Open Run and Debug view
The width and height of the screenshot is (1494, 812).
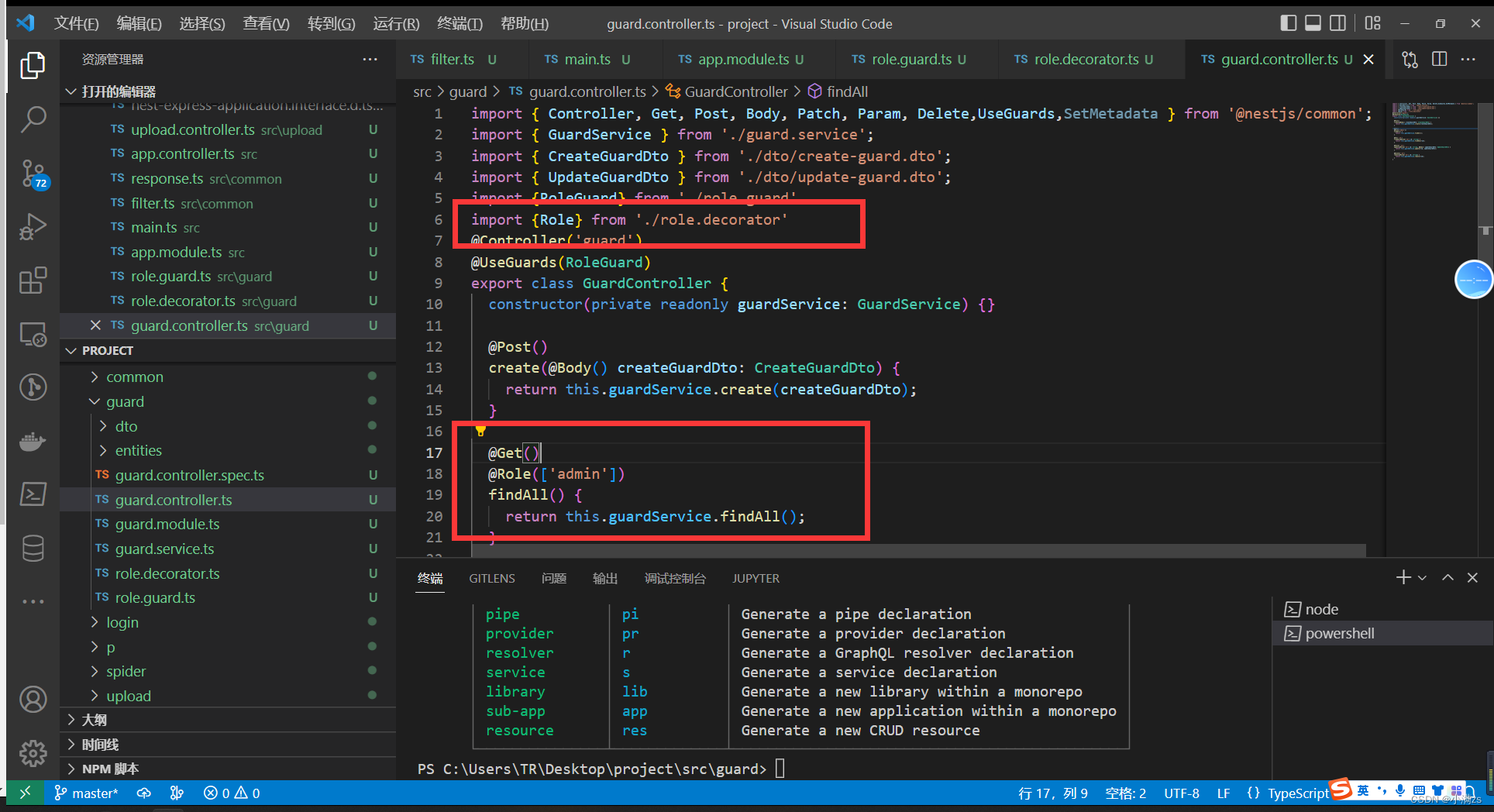[x=33, y=227]
